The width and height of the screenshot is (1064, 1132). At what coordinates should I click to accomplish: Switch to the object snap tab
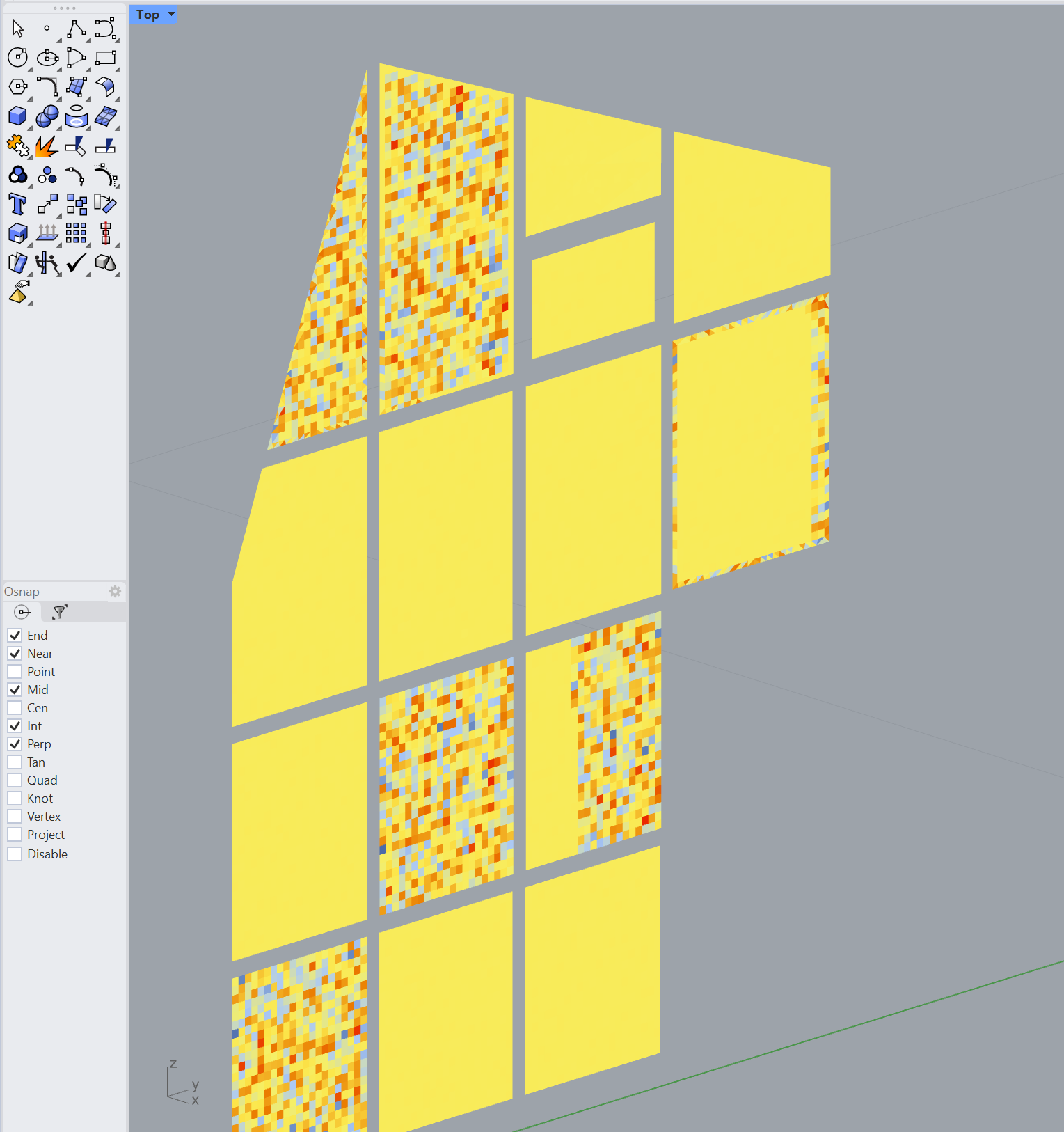pos(22,612)
